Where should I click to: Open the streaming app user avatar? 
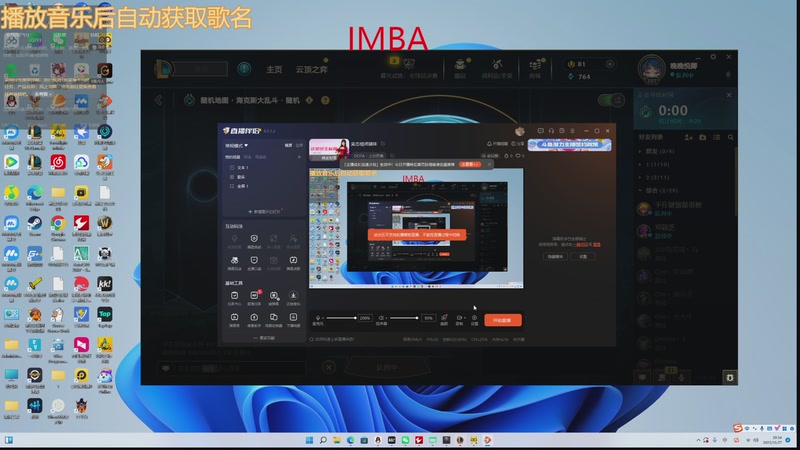[x=519, y=131]
